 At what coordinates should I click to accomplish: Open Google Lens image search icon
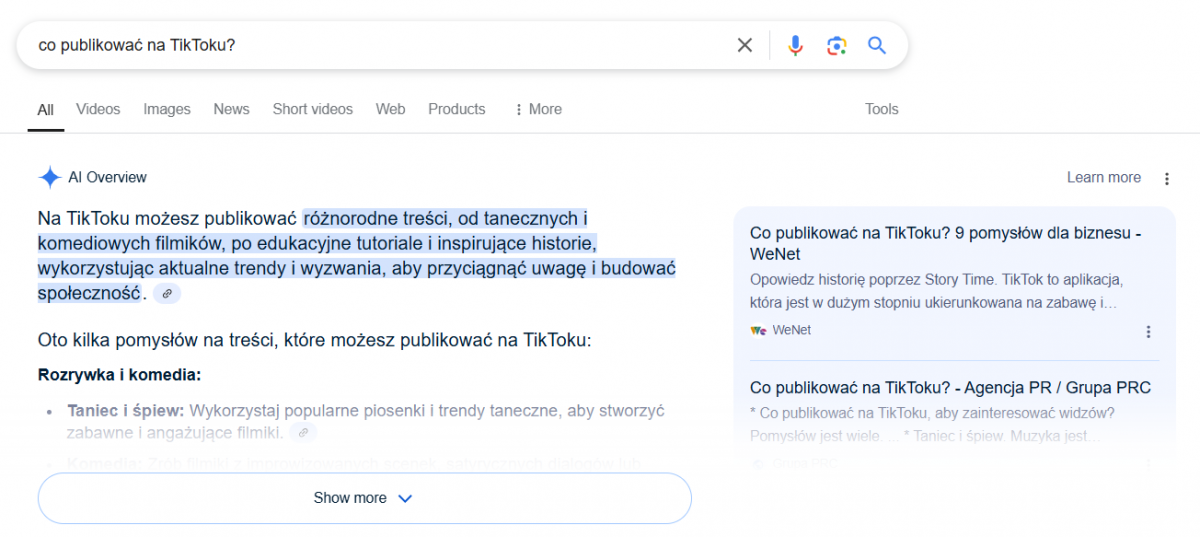coord(836,45)
